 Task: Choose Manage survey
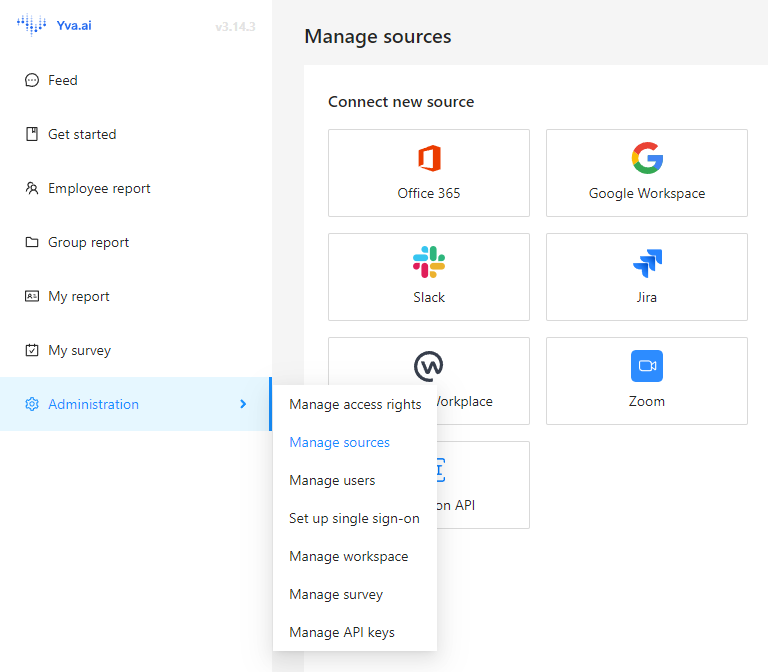(x=355, y=594)
